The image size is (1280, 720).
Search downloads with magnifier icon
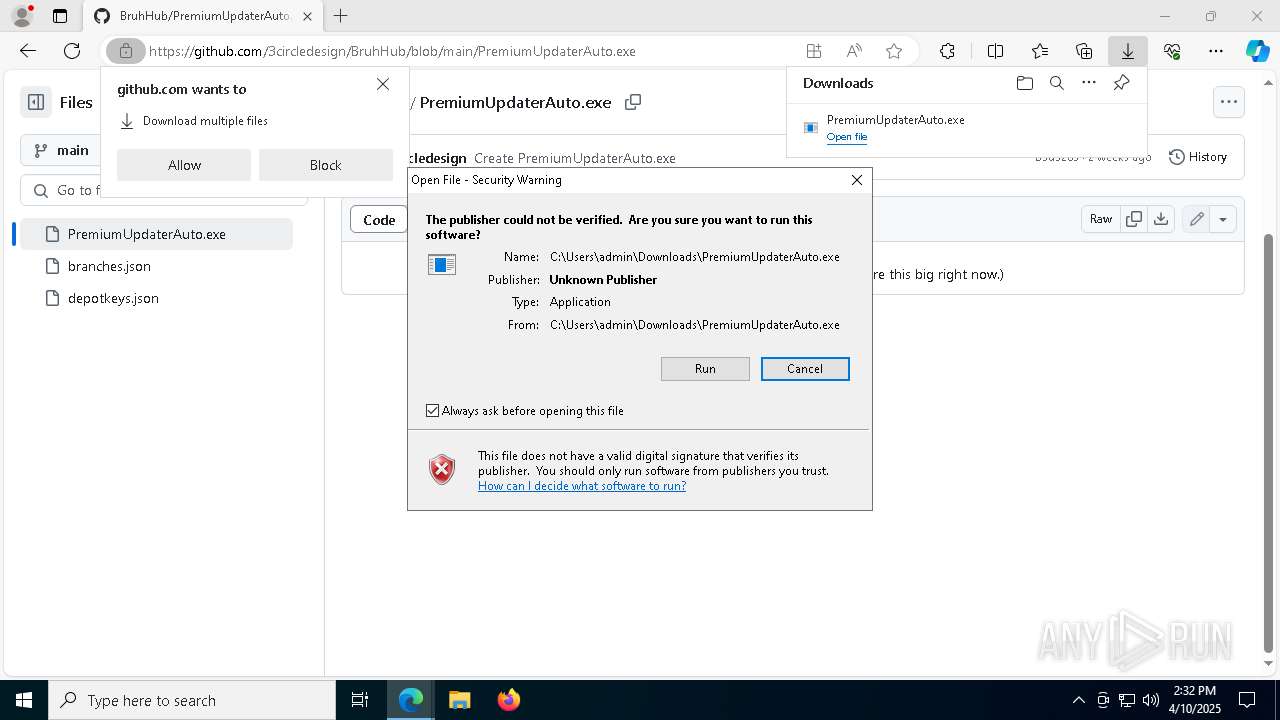[x=1056, y=83]
